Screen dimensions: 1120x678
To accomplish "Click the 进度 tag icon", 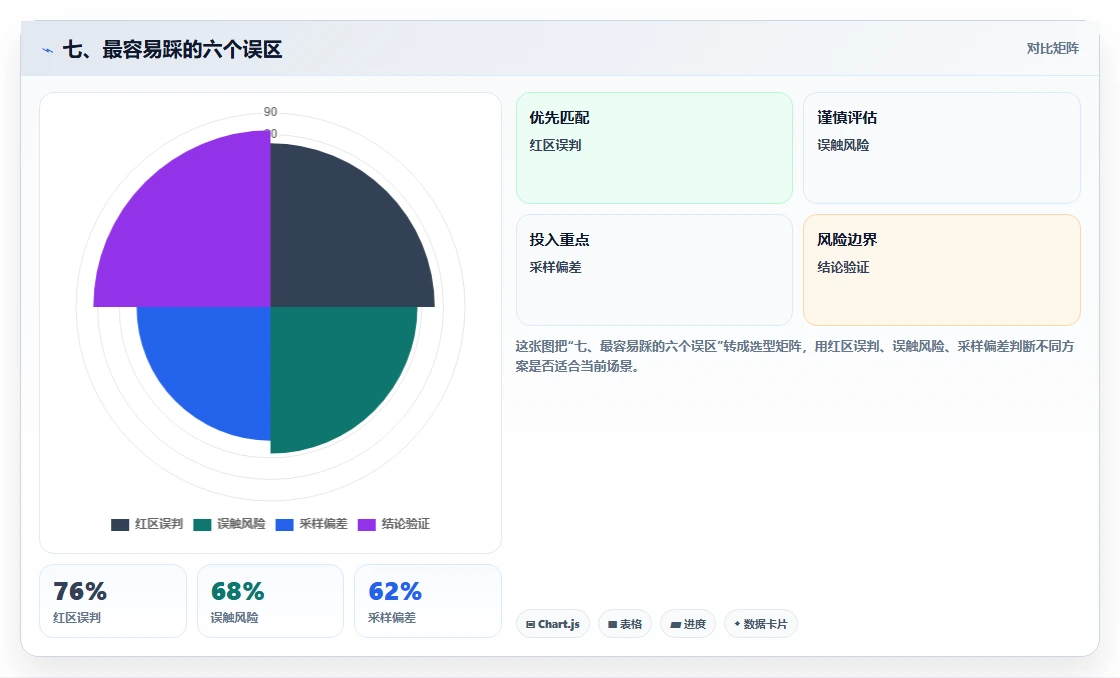I will (675, 624).
